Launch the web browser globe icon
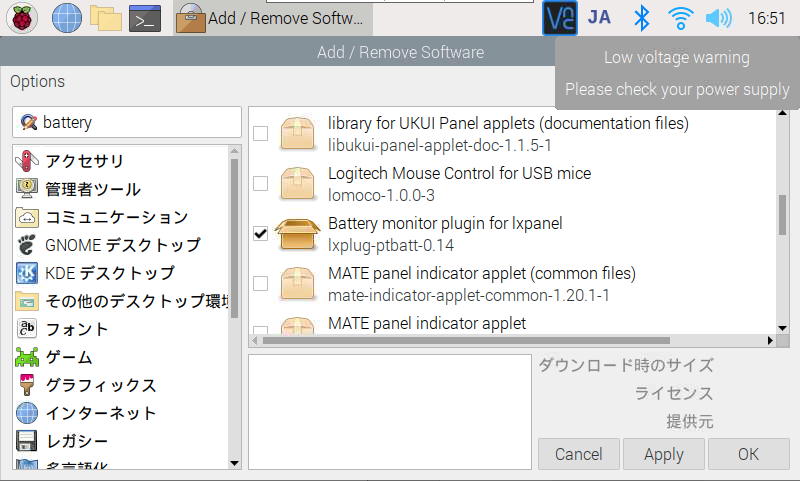Screen dimensions: 800x481 coord(66,17)
